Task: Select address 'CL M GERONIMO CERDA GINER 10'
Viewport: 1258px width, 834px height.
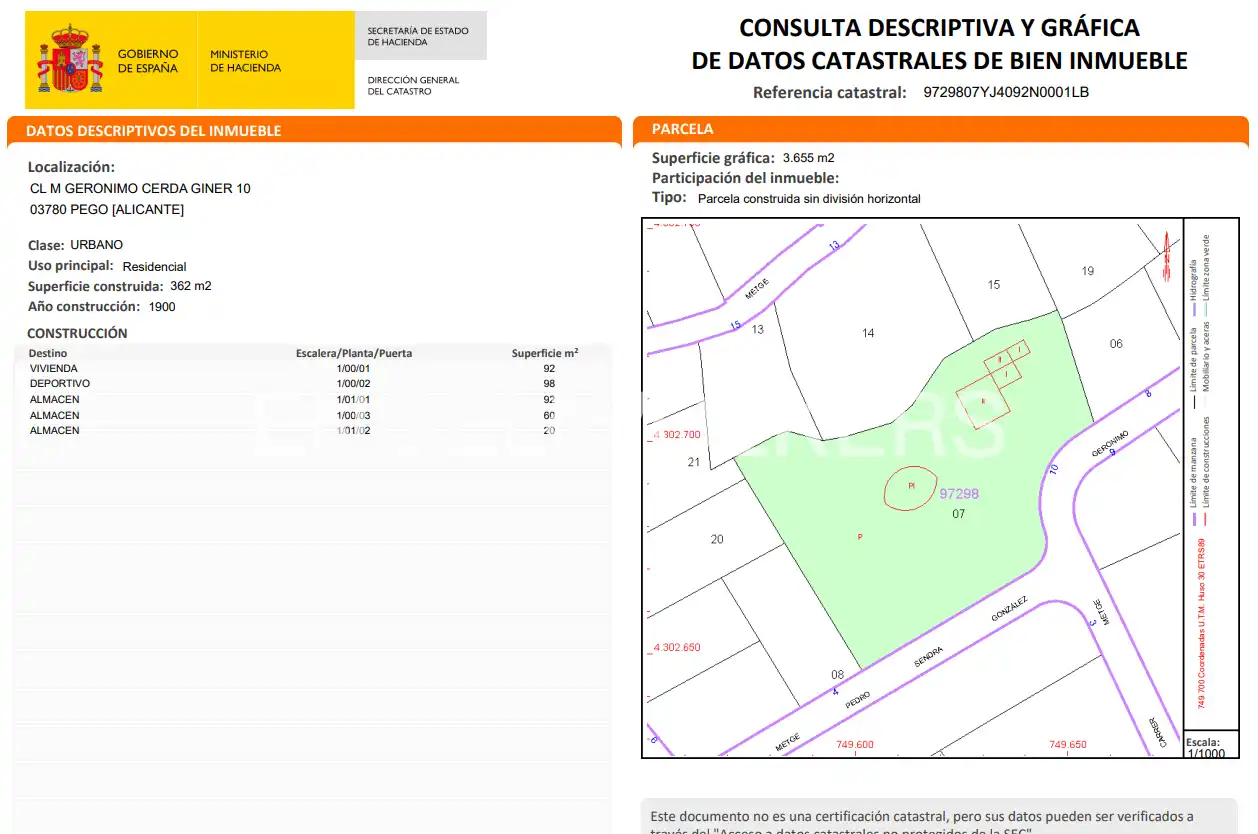Action: pyautogui.click(x=140, y=188)
